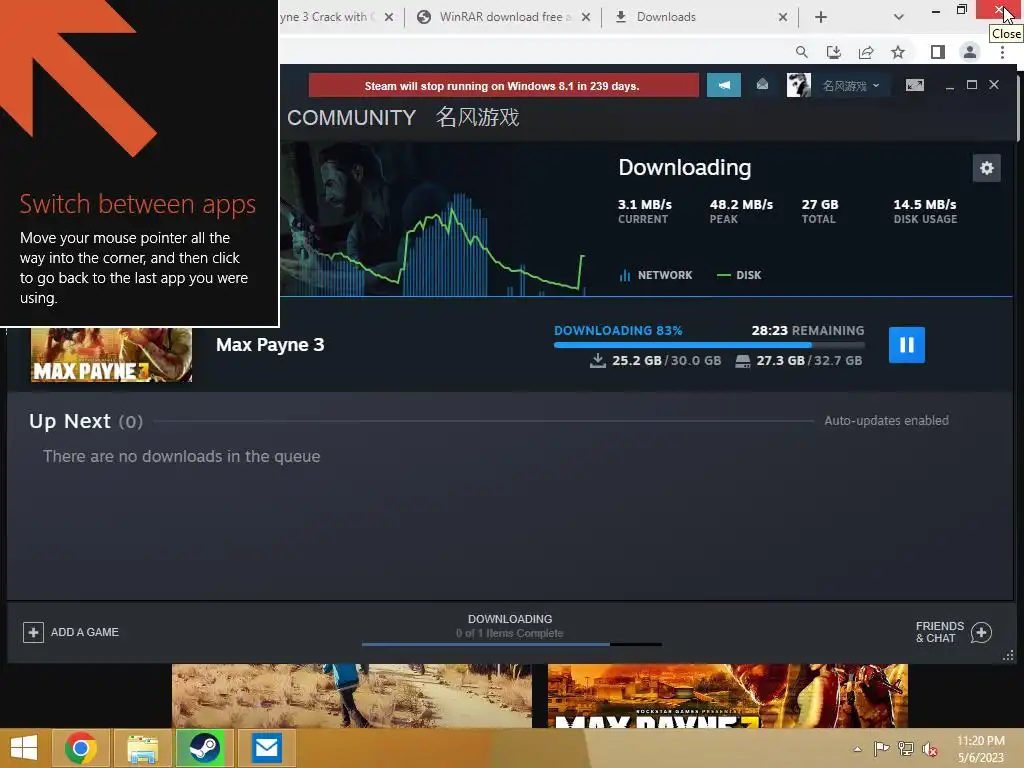This screenshot has width=1024, height=768.
Task: Click Steam announcements megaphone icon
Action: [x=724, y=85]
